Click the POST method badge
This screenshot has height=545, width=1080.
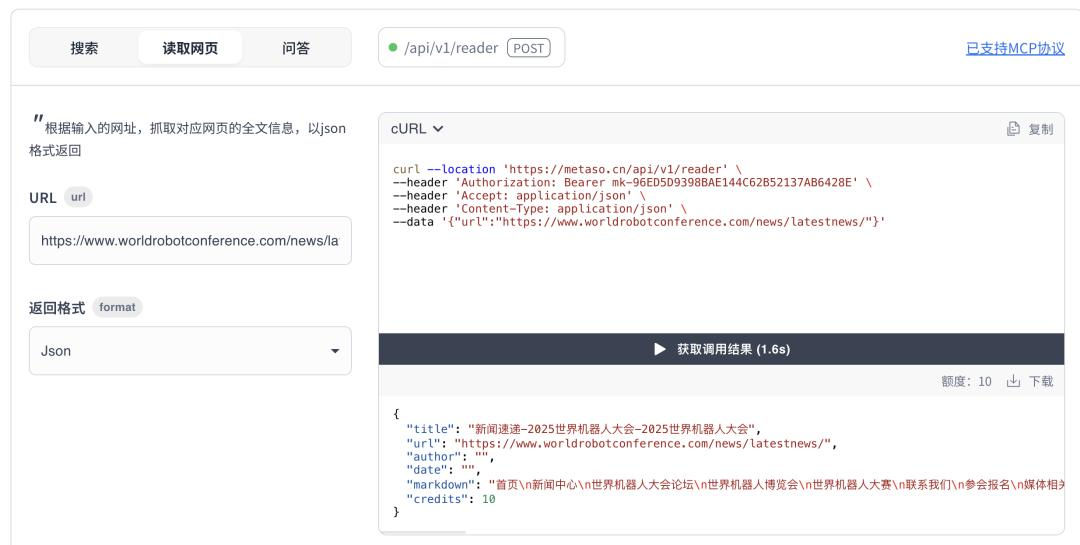tap(528, 48)
